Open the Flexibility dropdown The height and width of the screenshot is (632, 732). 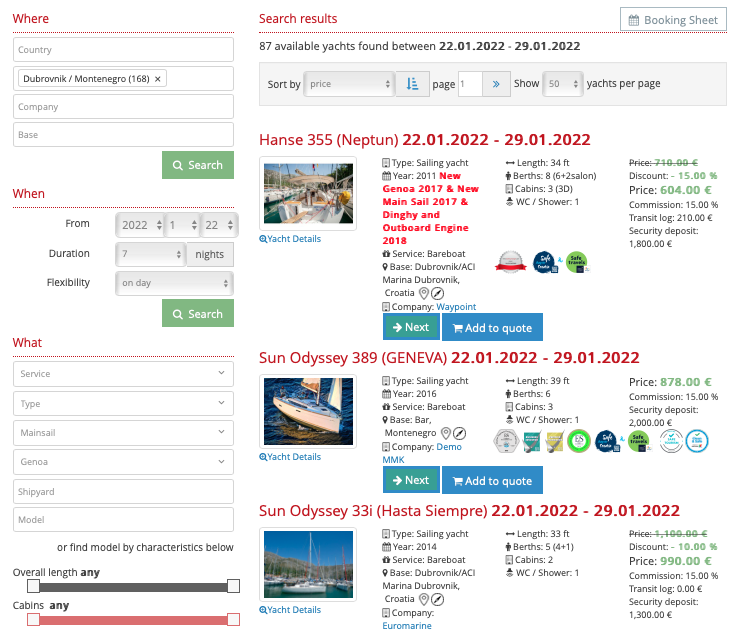click(174, 283)
